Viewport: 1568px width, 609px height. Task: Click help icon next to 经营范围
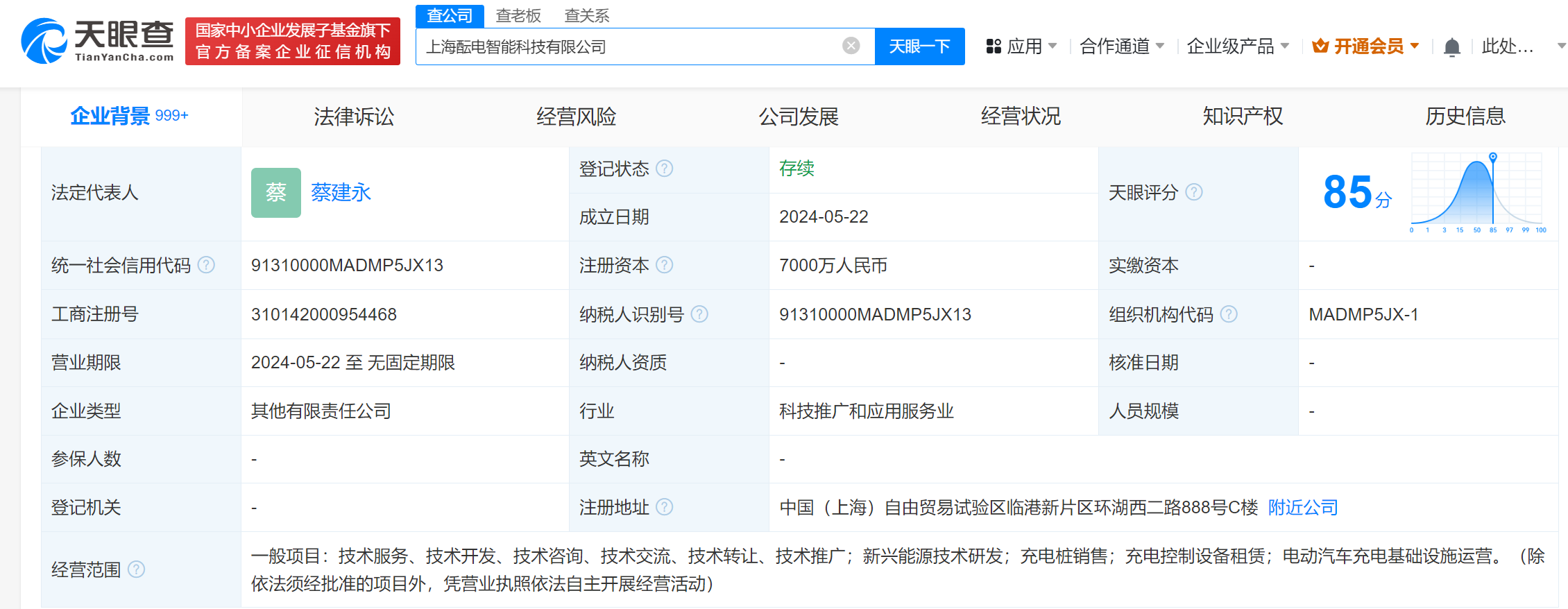[137, 569]
